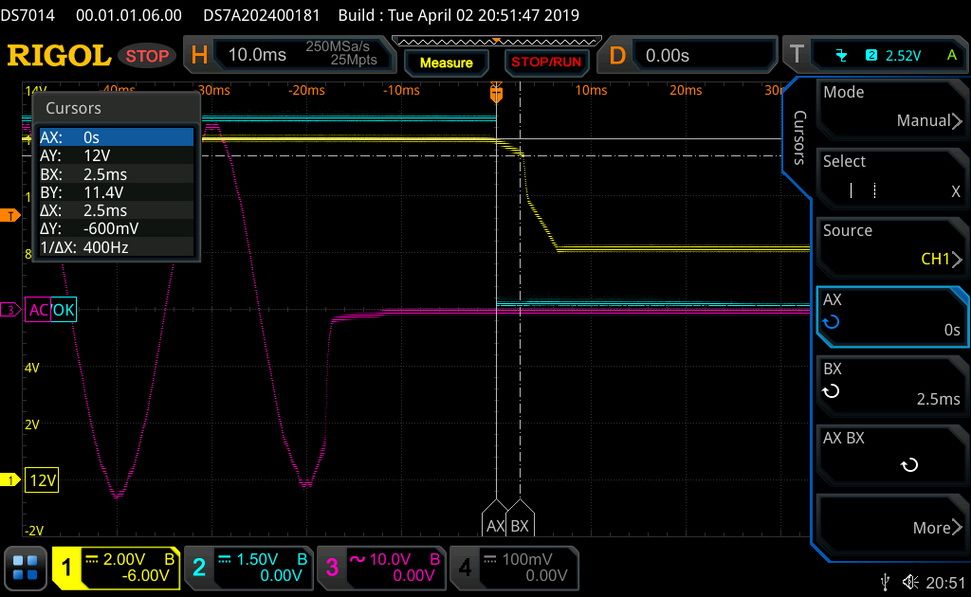Click the AX BX knob rotation icon
Screen dimensions: 971x597
(909, 464)
